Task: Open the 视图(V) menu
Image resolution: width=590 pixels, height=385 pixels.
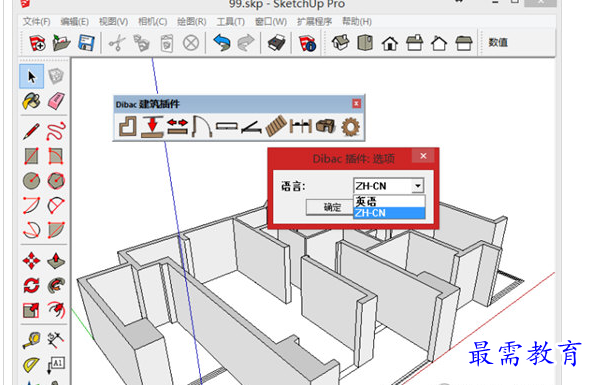Action: (113, 21)
